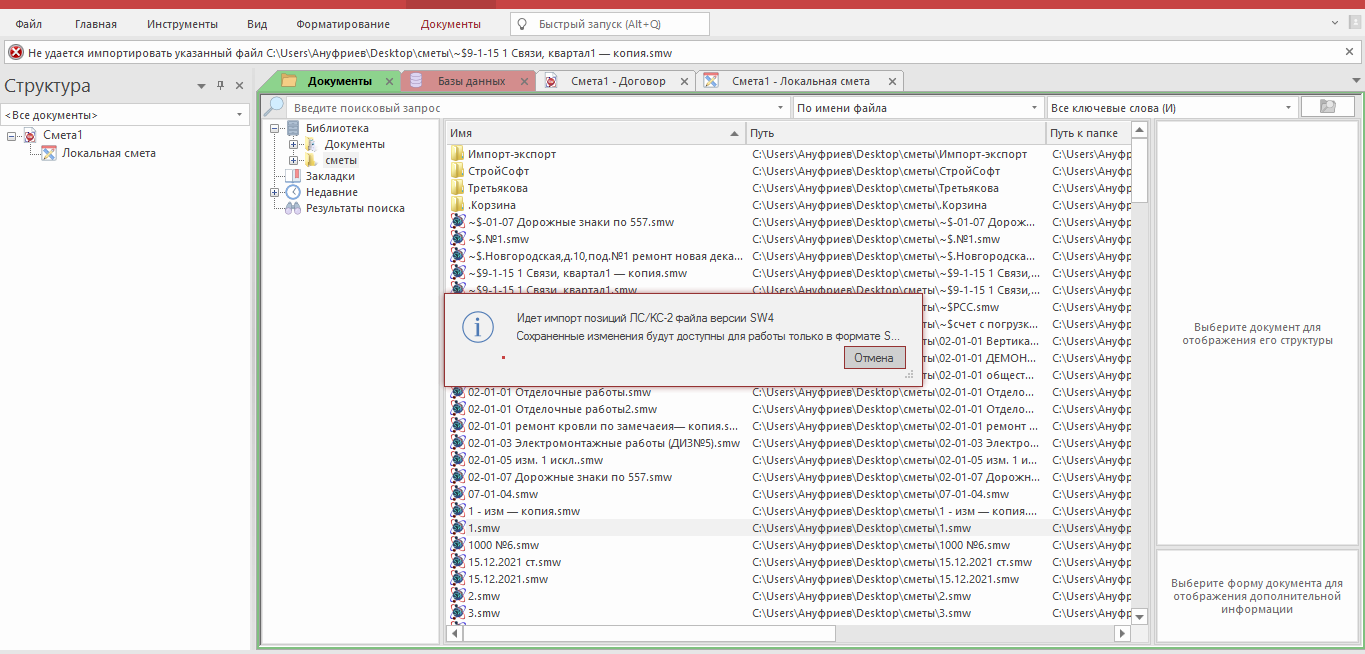Open the search query history dropdown arrow

781,107
